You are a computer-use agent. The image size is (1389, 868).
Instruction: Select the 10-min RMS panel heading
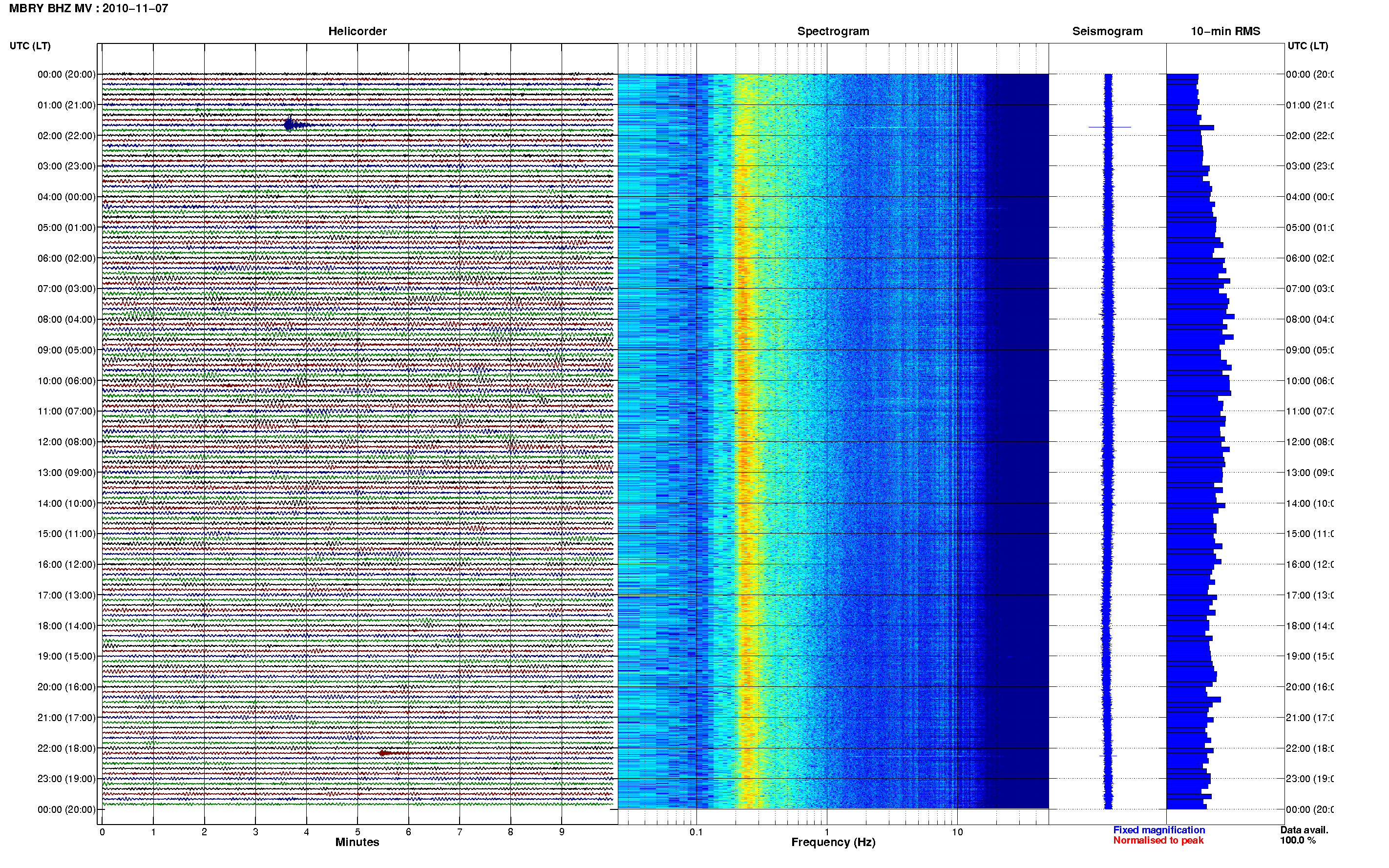(1225, 31)
